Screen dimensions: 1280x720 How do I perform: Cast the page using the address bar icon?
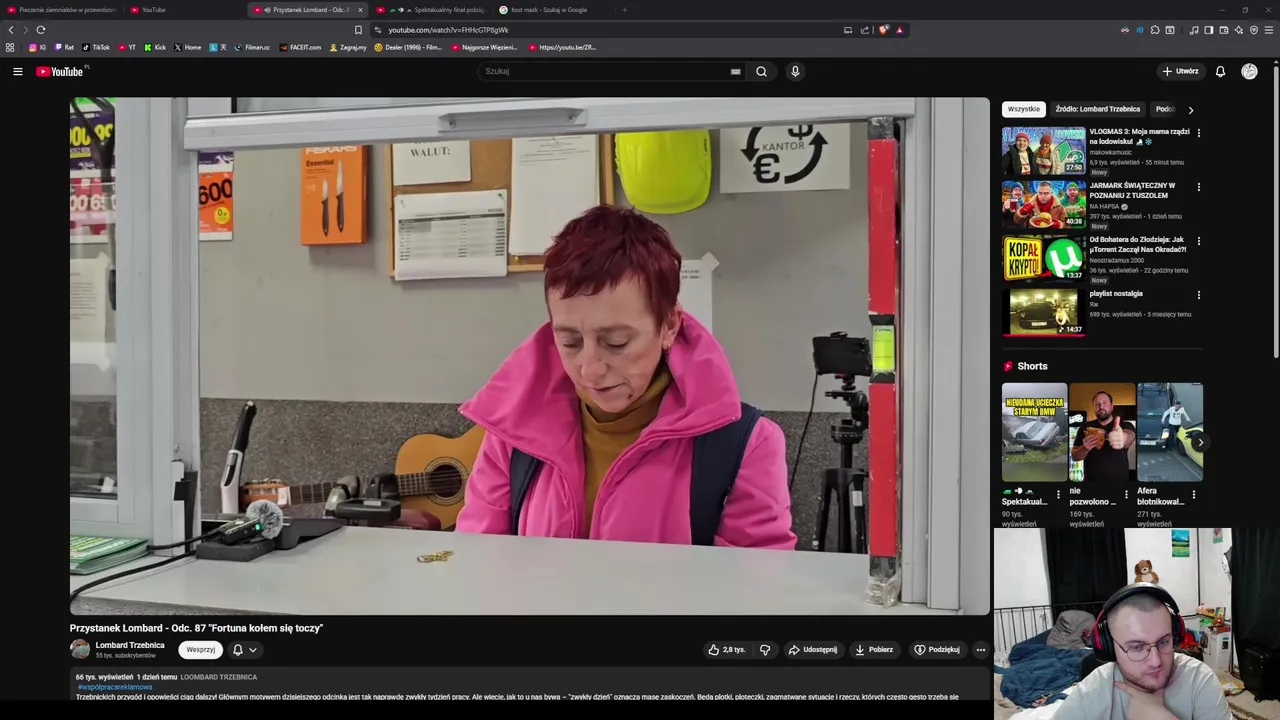(848, 30)
